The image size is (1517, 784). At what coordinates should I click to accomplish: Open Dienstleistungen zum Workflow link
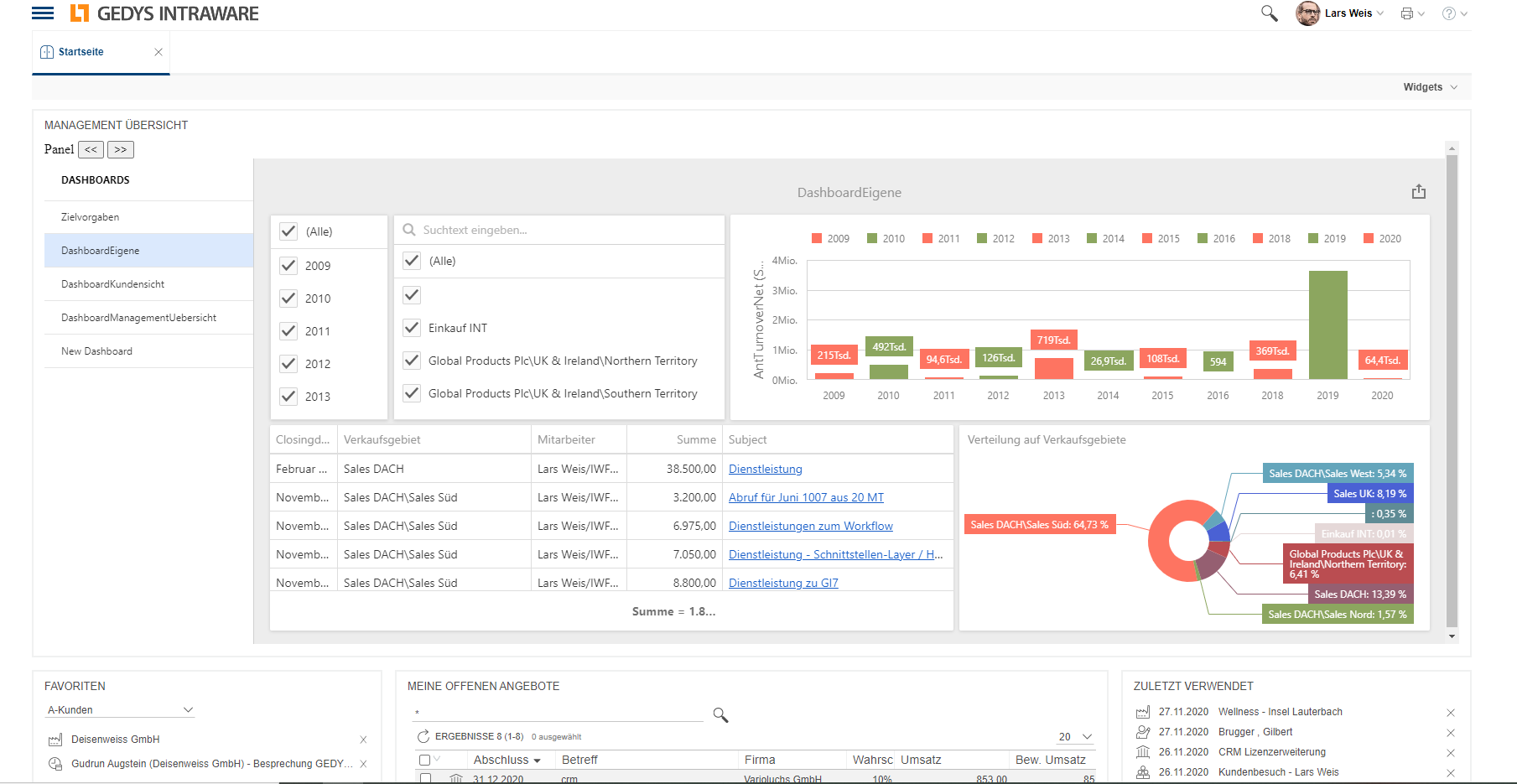click(811, 526)
